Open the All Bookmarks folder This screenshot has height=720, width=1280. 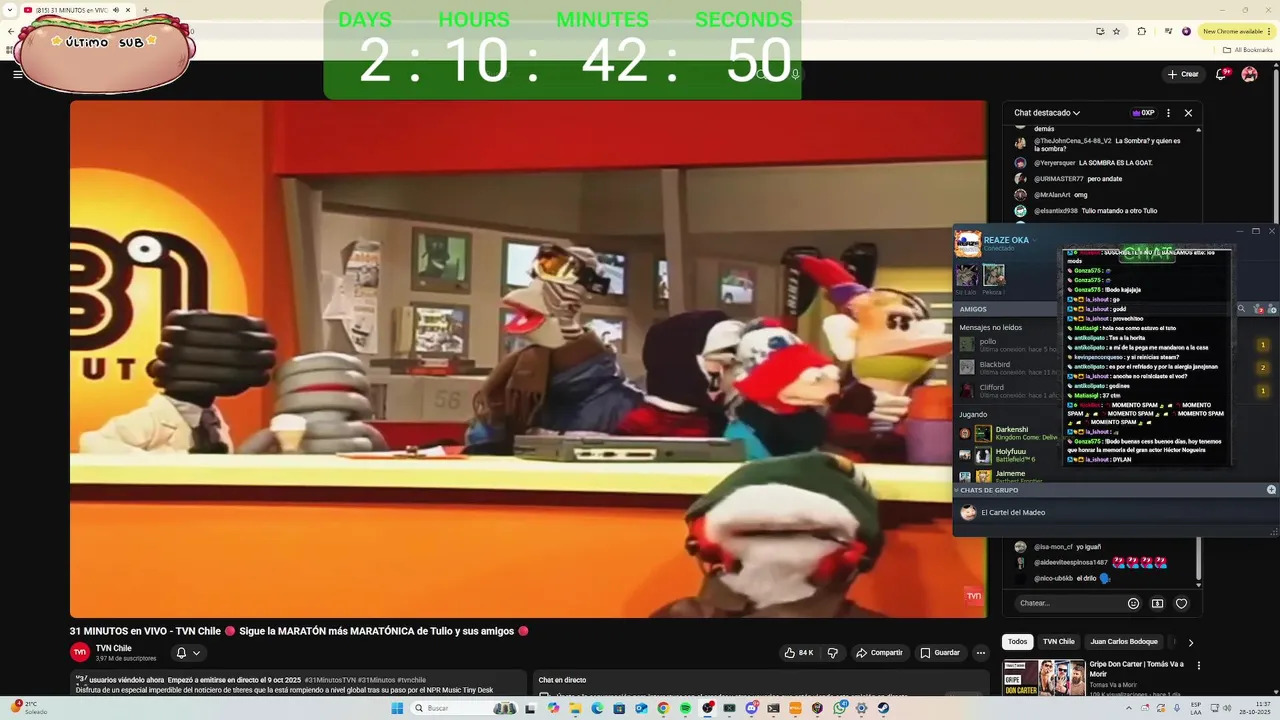[1248, 49]
